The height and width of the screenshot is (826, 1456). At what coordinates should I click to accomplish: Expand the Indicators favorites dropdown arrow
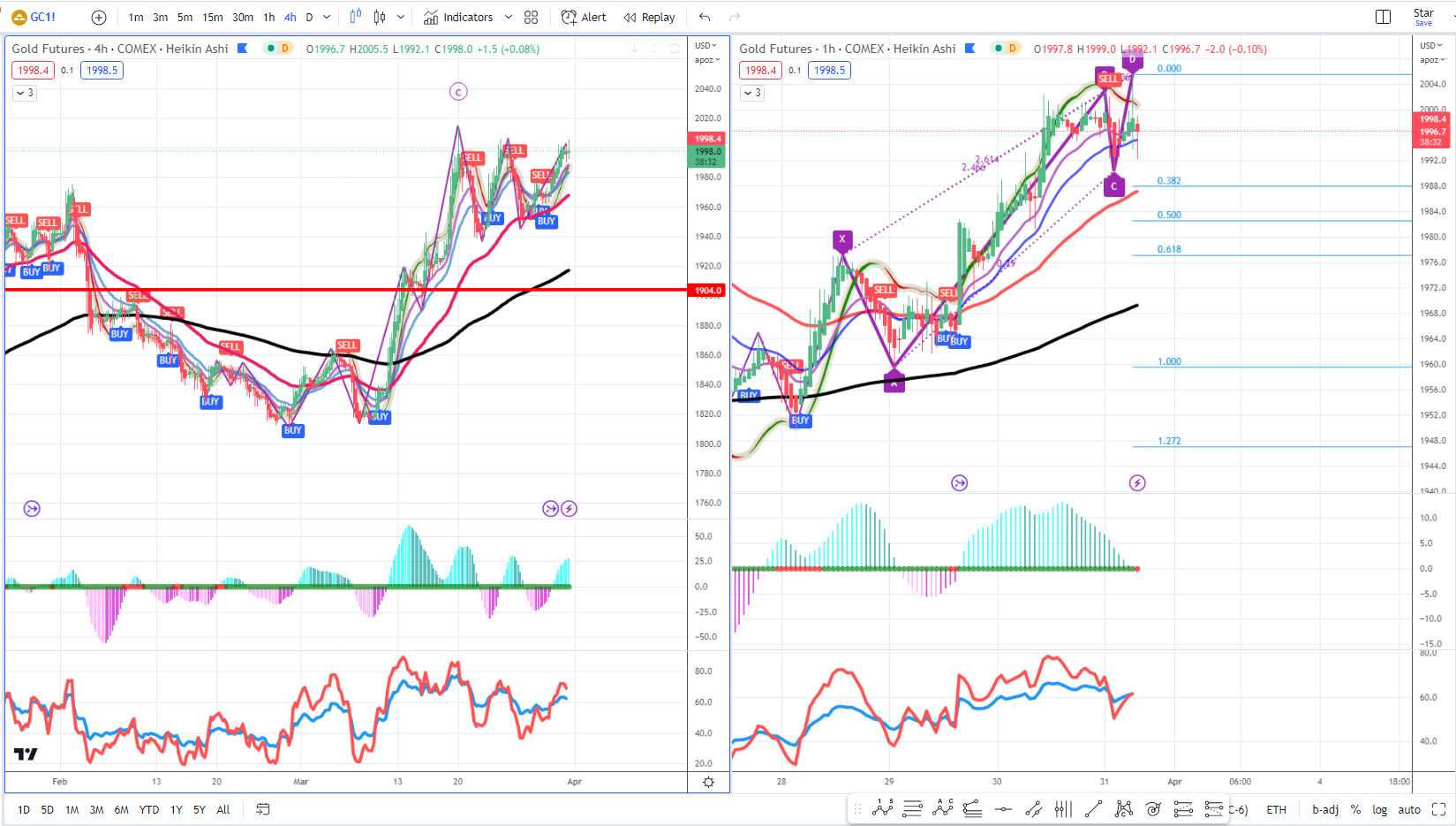point(508,17)
